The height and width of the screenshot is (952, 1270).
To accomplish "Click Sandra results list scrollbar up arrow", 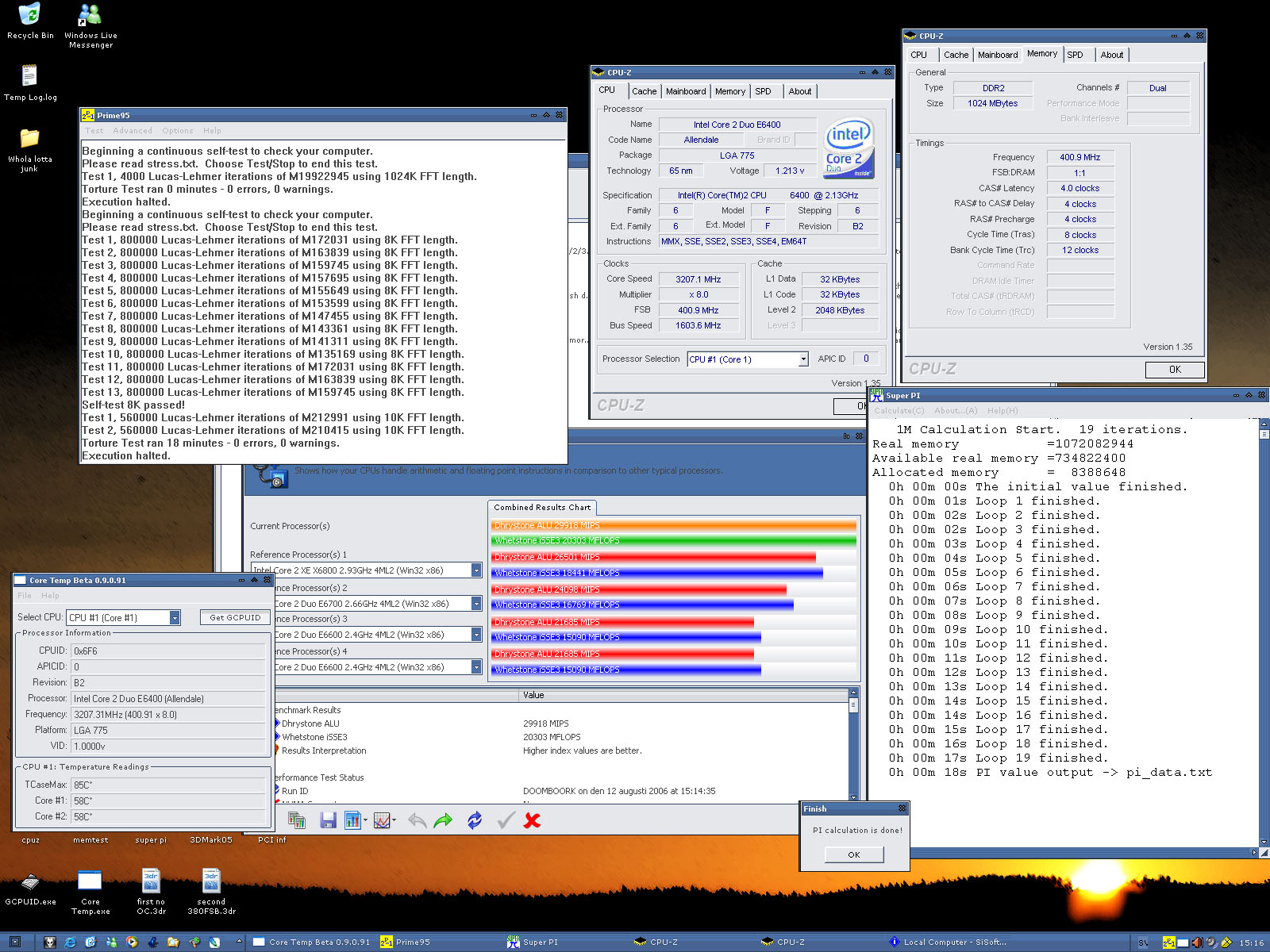I will coord(853,693).
